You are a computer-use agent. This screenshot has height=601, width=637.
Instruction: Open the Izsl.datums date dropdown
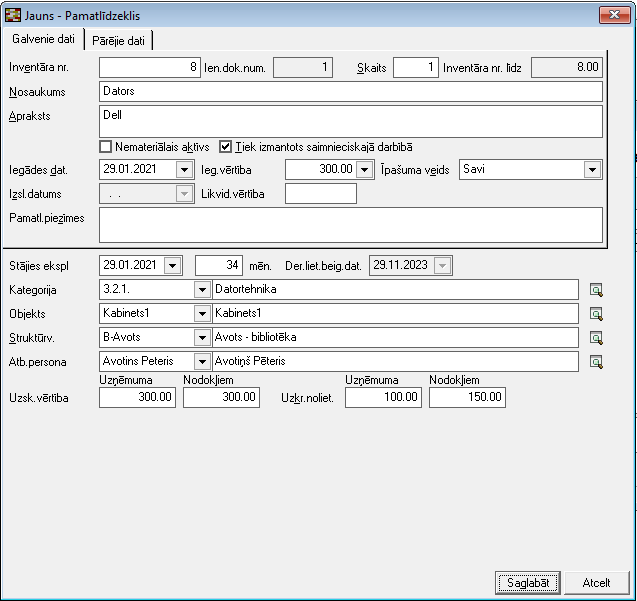[184, 194]
